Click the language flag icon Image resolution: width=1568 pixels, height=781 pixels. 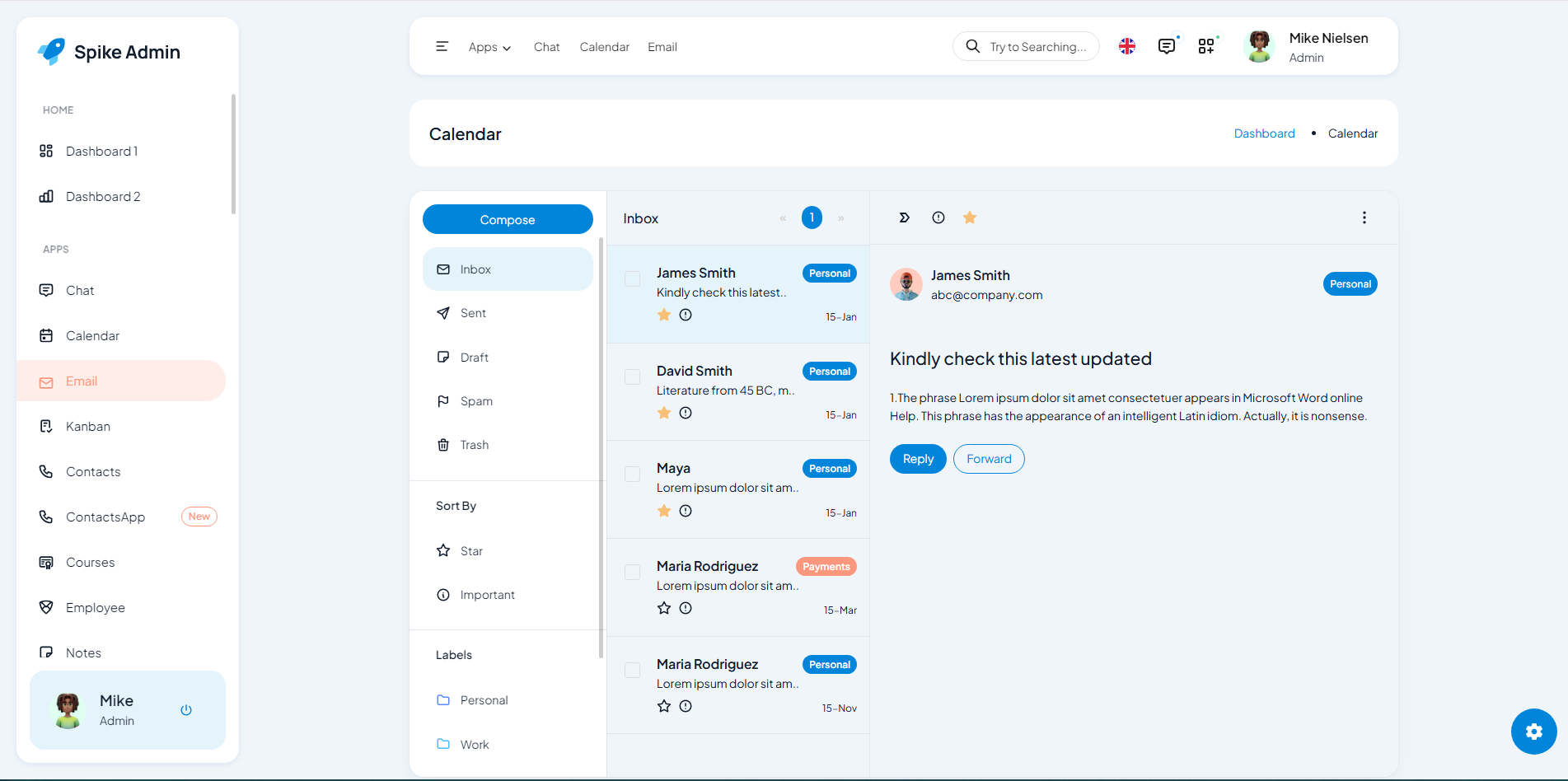1126,46
